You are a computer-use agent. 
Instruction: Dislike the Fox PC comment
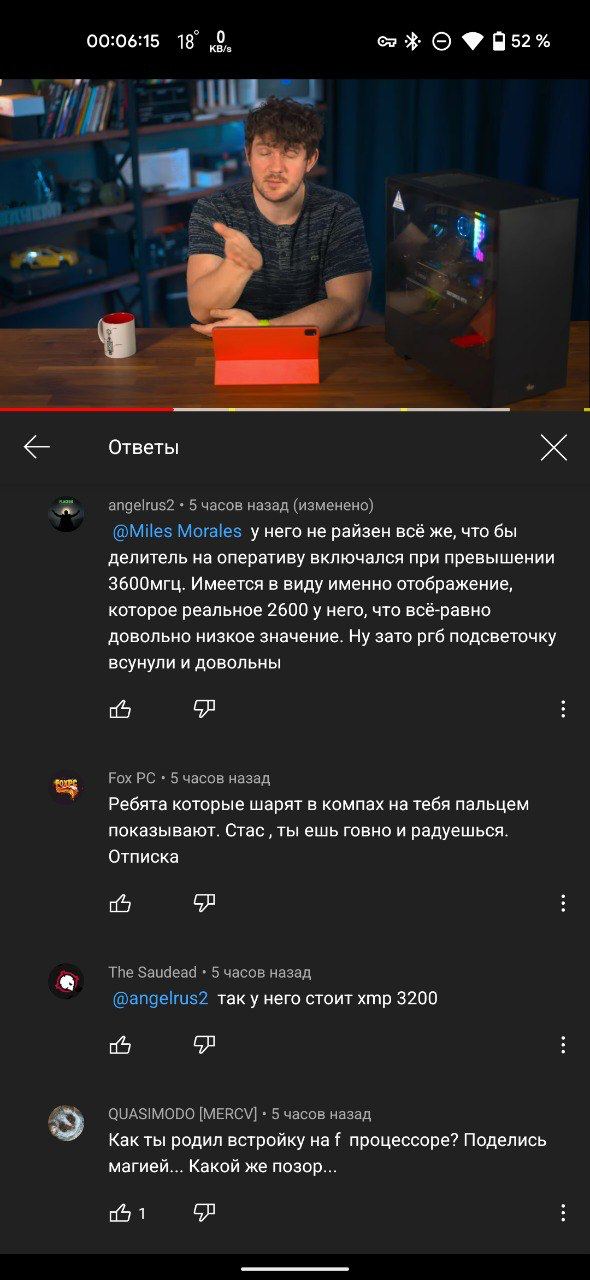pos(204,903)
